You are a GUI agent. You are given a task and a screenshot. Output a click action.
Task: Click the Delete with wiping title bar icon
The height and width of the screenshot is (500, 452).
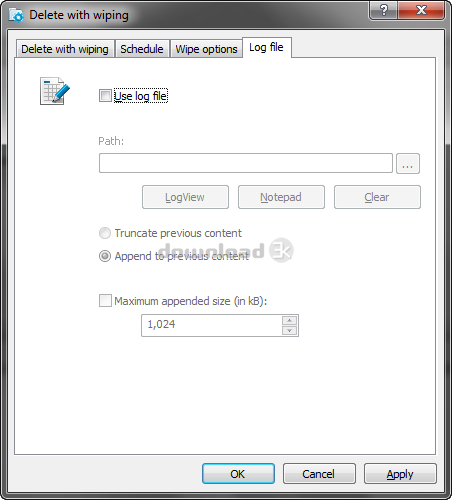[x=16, y=15]
